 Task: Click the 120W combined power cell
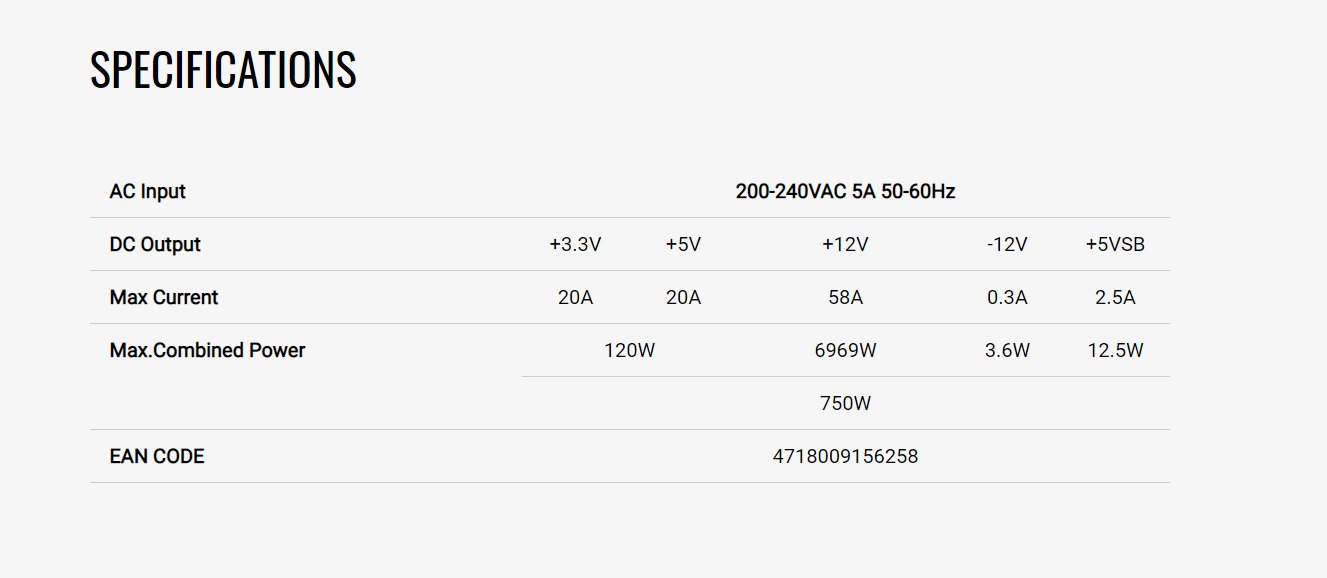tap(629, 350)
